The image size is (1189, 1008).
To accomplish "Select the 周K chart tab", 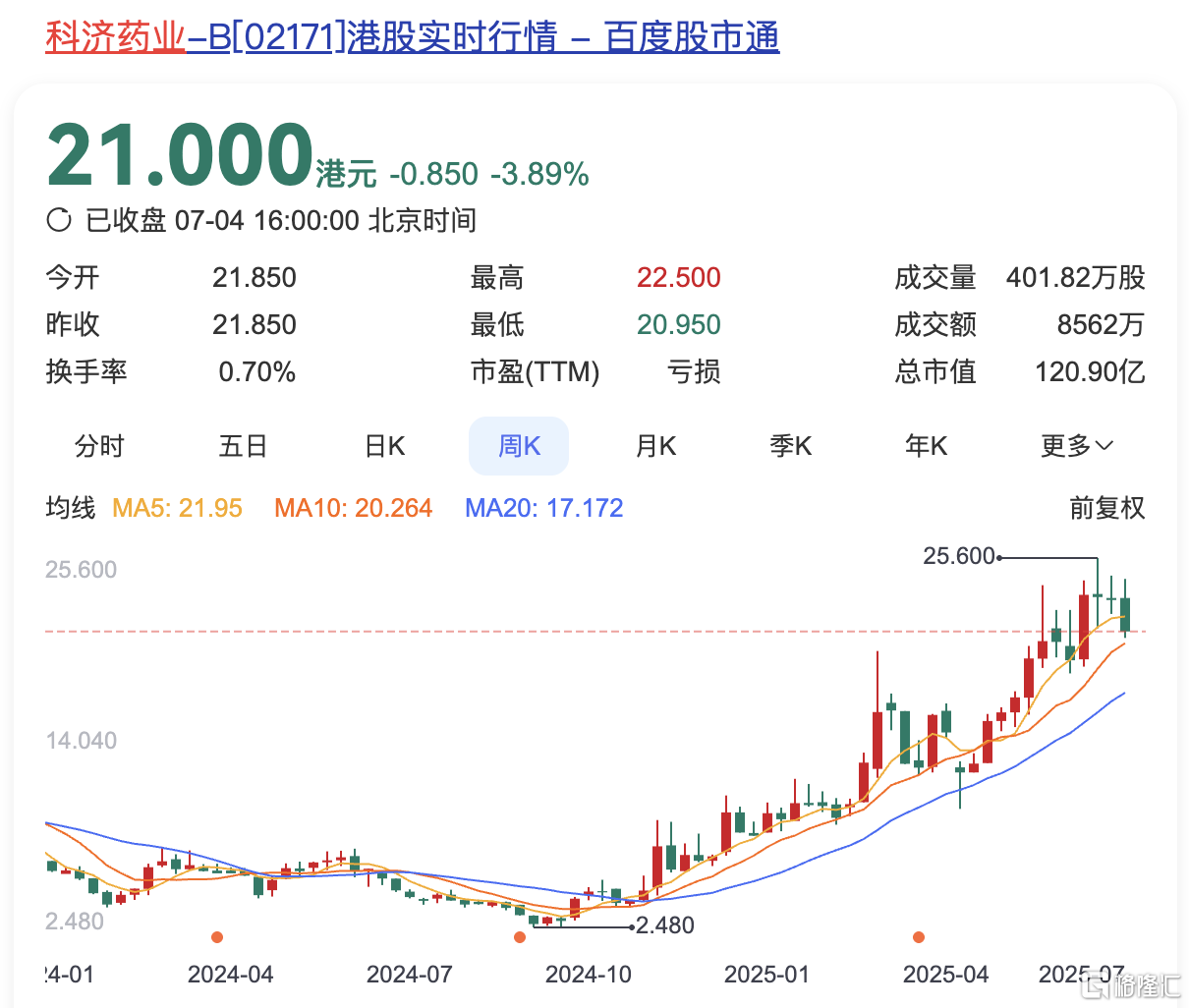I will 519,446.
